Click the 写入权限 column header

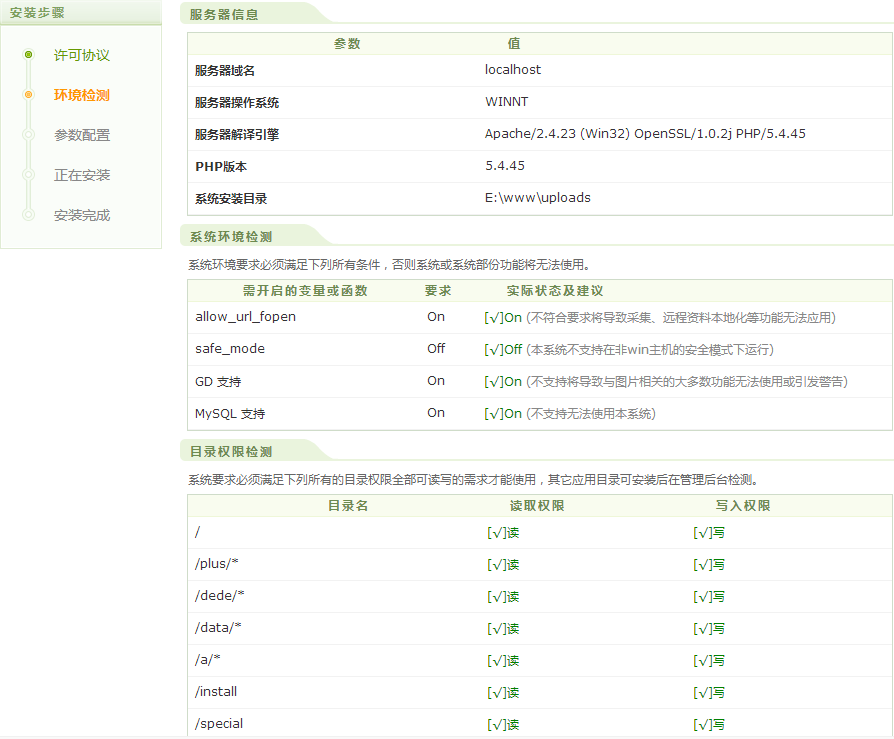[742, 506]
